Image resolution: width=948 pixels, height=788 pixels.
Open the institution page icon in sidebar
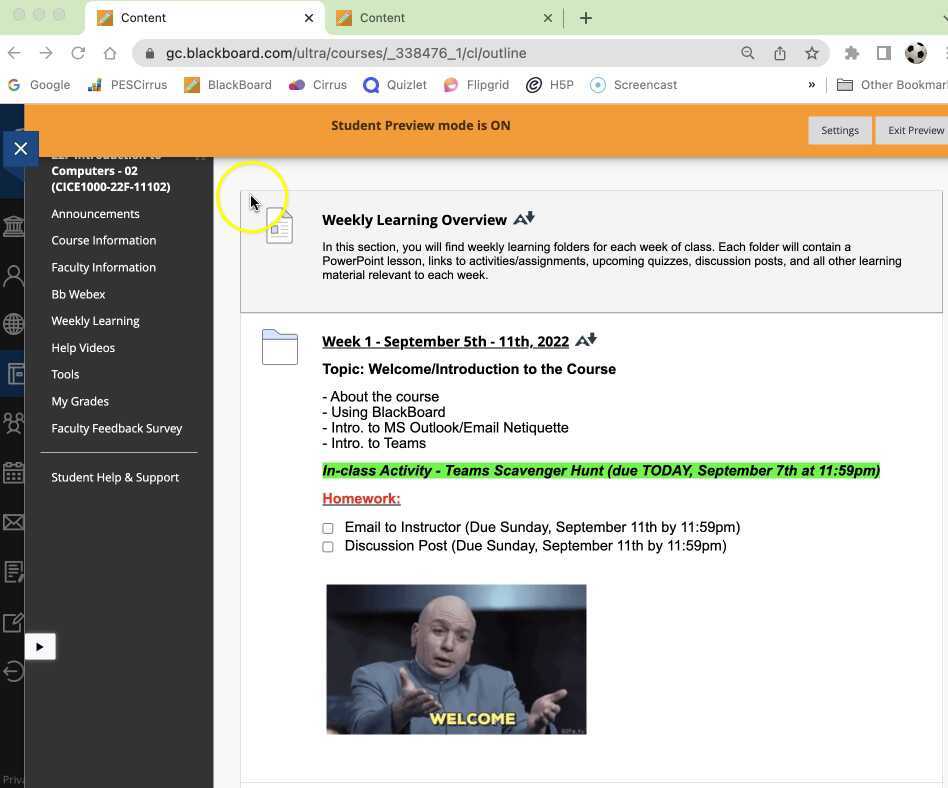click(x=14, y=226)
